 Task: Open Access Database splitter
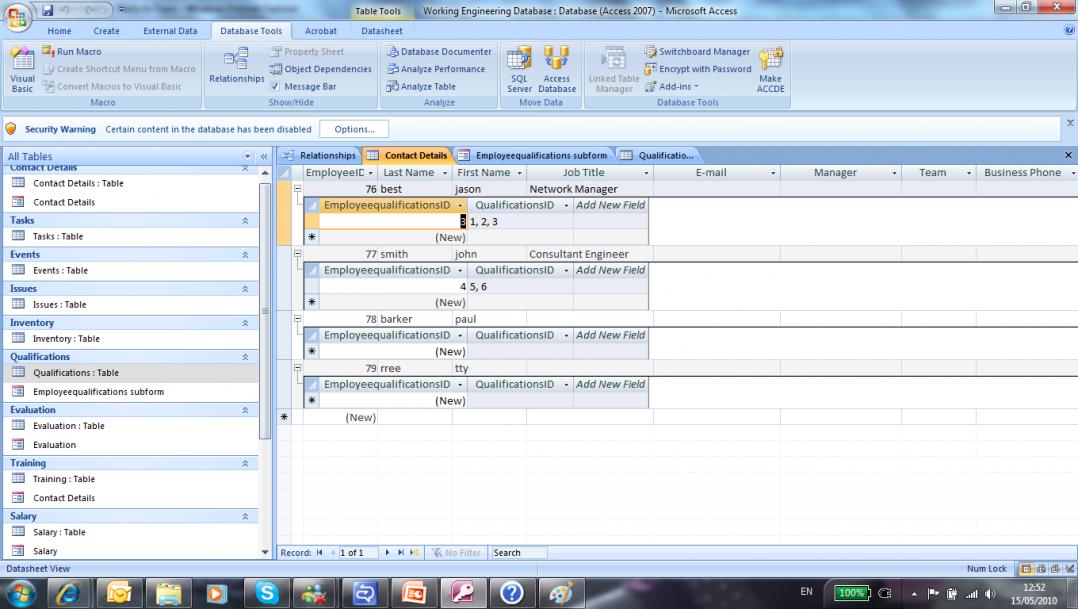click(557, 70)
